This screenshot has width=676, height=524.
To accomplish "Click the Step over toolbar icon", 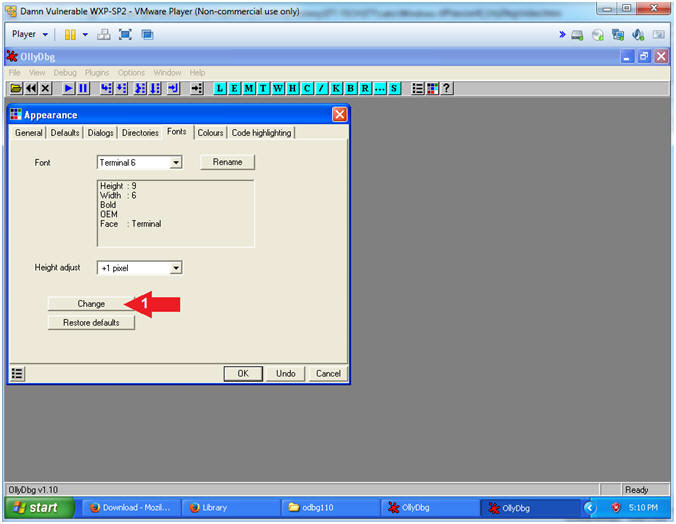I will 122,88.
